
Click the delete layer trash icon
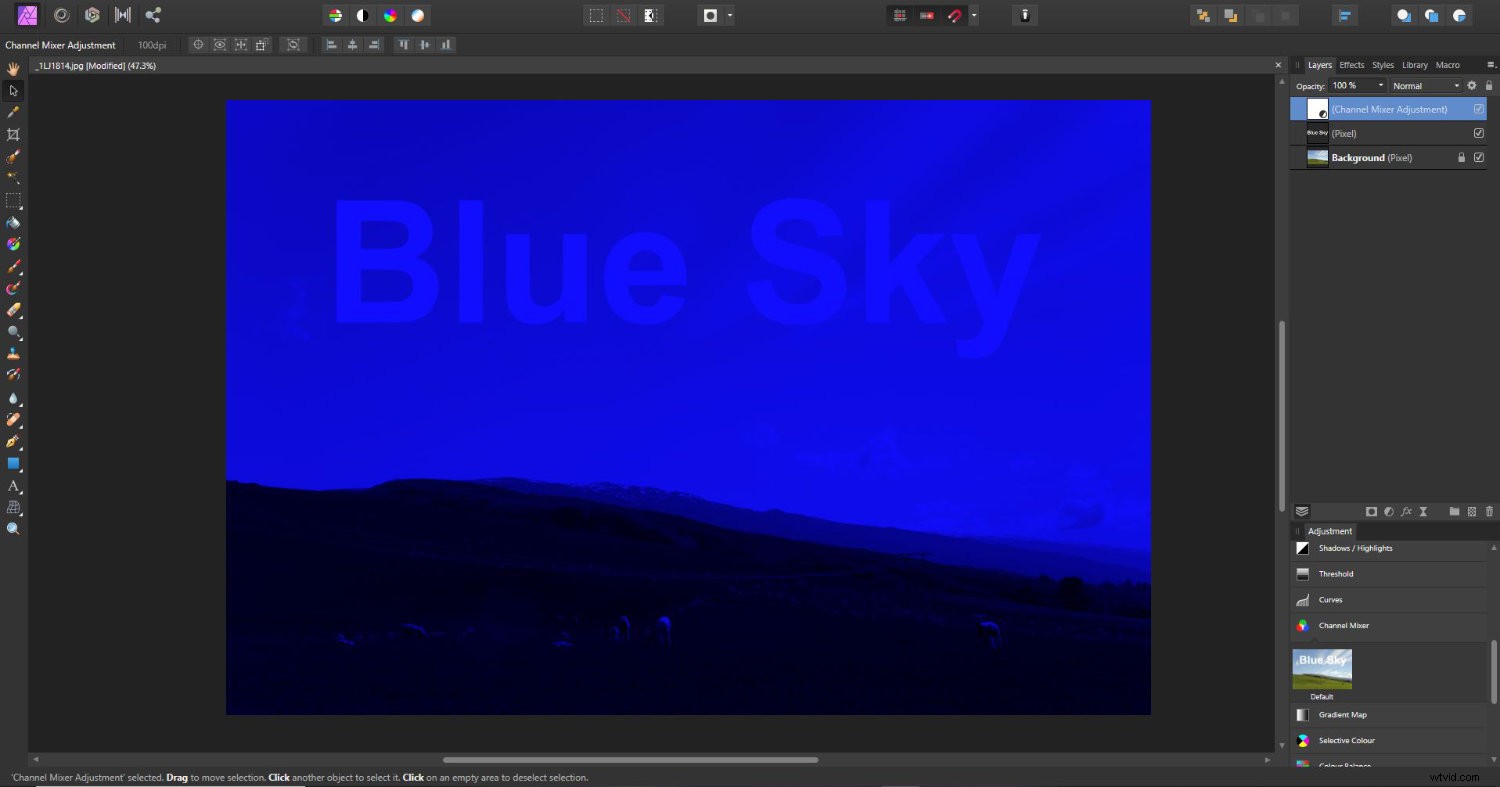pos(1490,511)
